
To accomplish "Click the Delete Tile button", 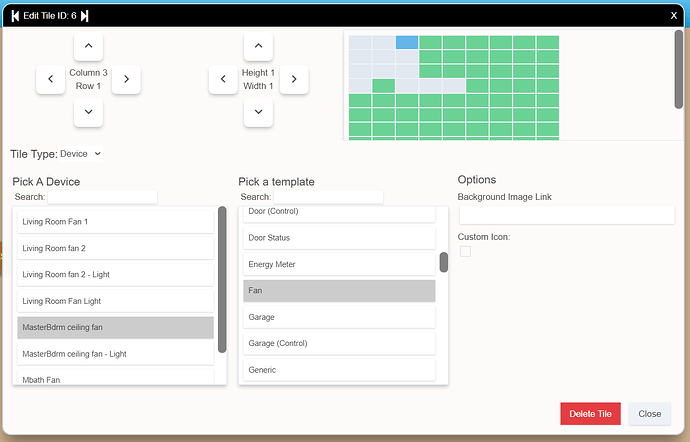I will pos(591,414).
